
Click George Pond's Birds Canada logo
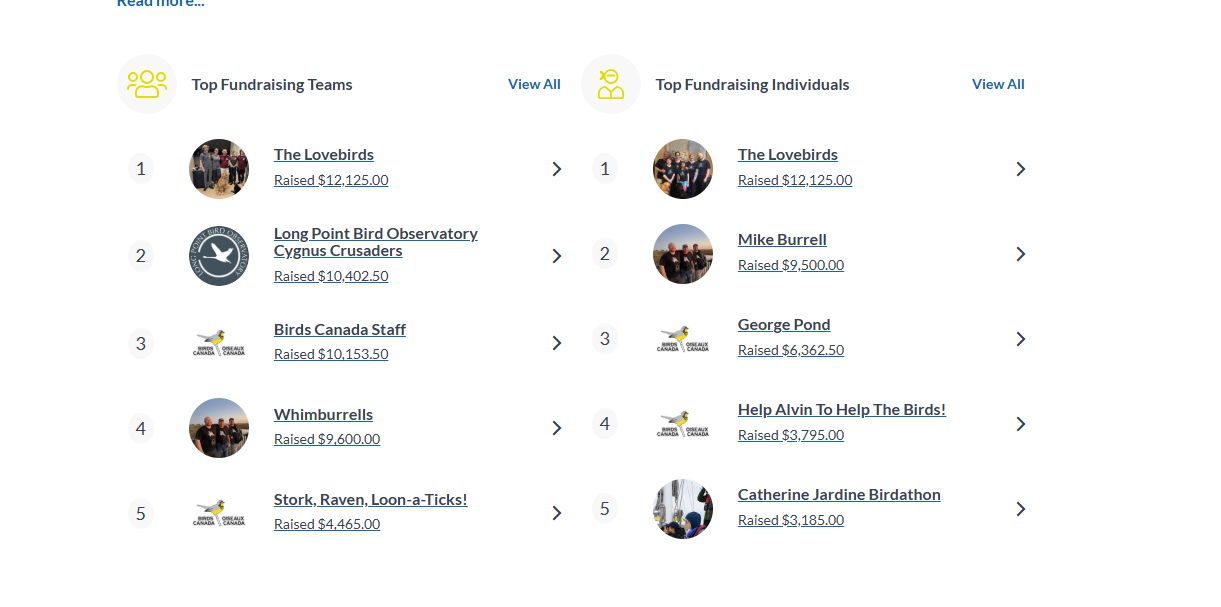tap(683, 339)
